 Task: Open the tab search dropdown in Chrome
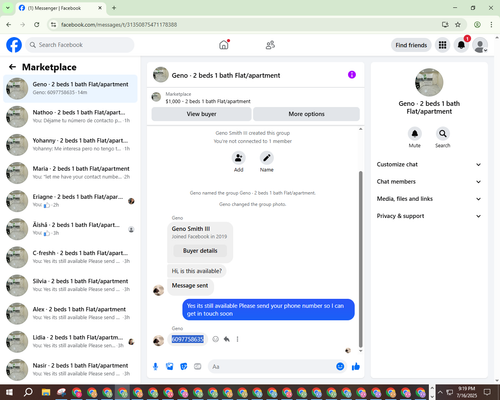click(x=7, y=8)
